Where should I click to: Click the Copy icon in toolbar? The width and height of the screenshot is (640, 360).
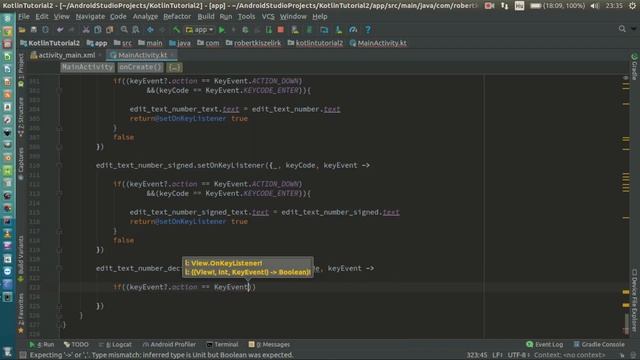(98, 30)
